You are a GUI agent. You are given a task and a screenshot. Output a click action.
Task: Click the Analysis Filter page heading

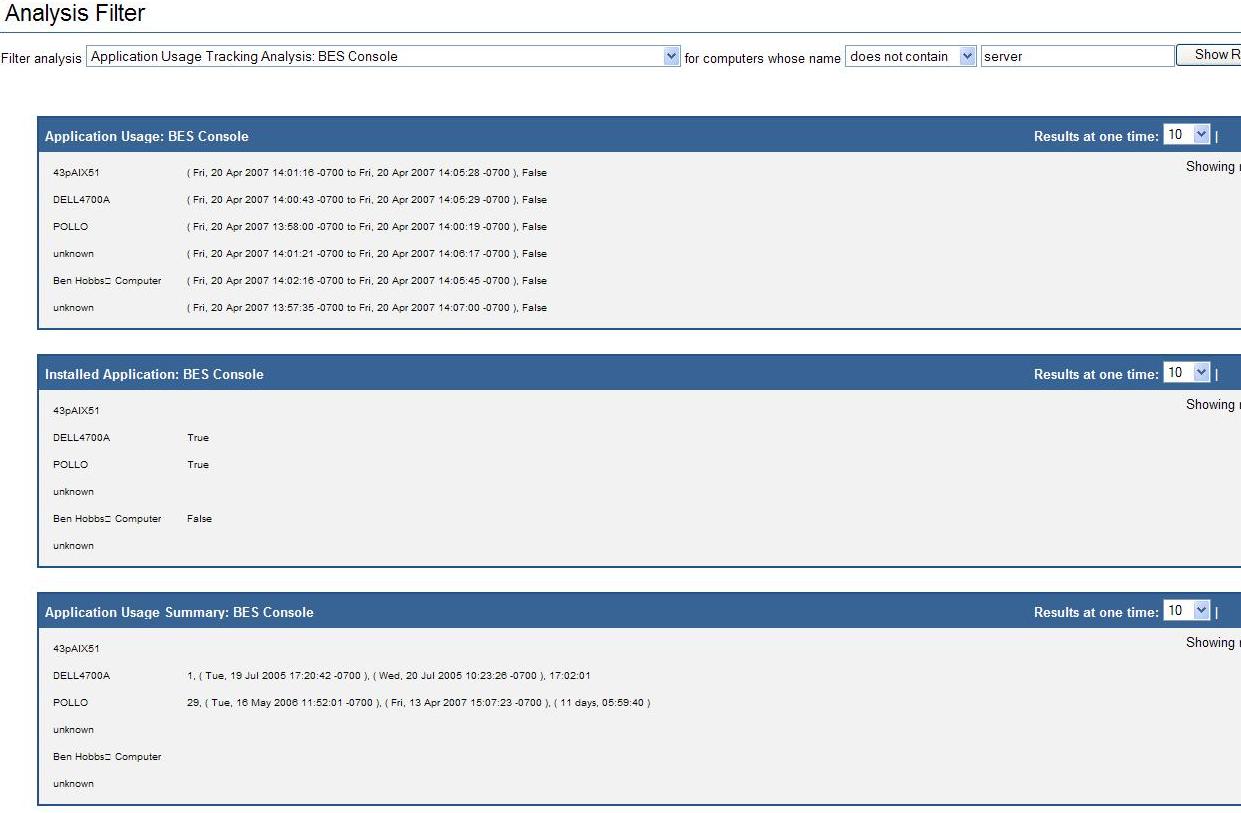tap(75, 14)
